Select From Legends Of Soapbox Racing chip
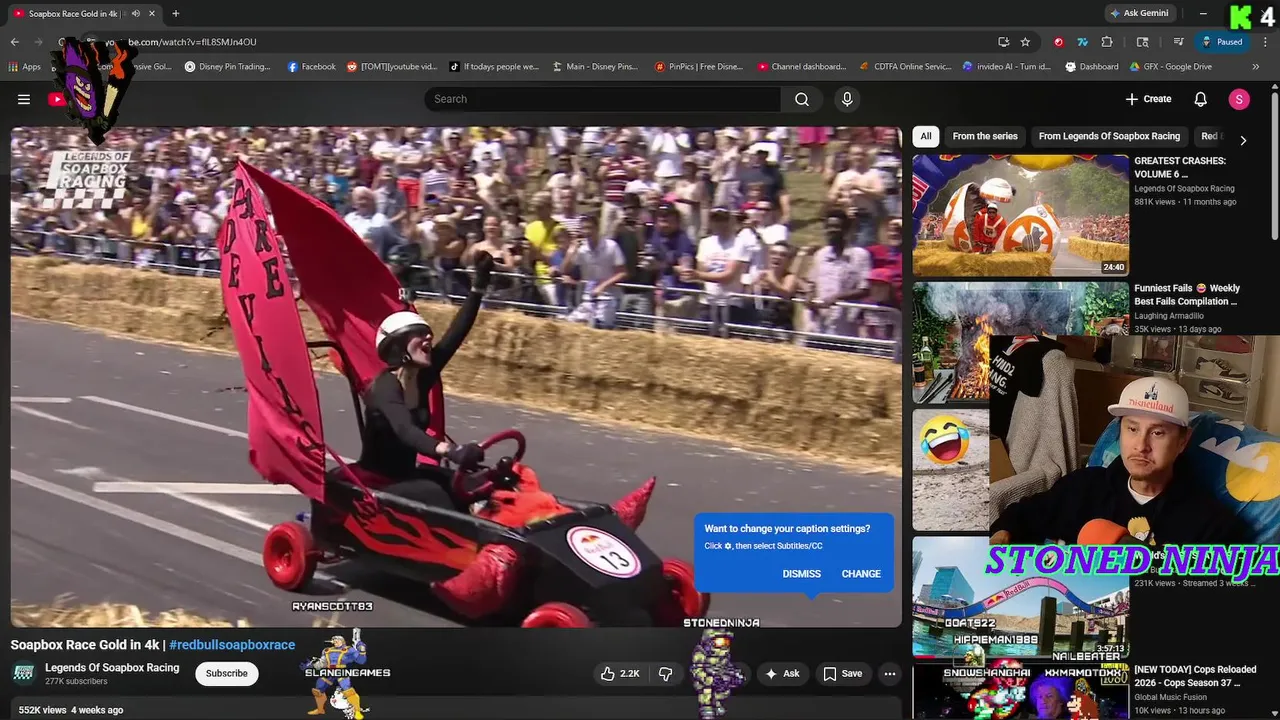The image size is (1280, 720). (x=1109, y=136)
